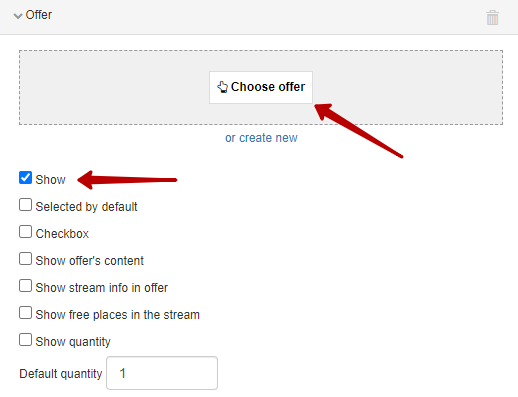The width and height of the screenshot is (518, 397).
Task: Click the 'Show quantity' label text
Action: click(x=73, y=342)
